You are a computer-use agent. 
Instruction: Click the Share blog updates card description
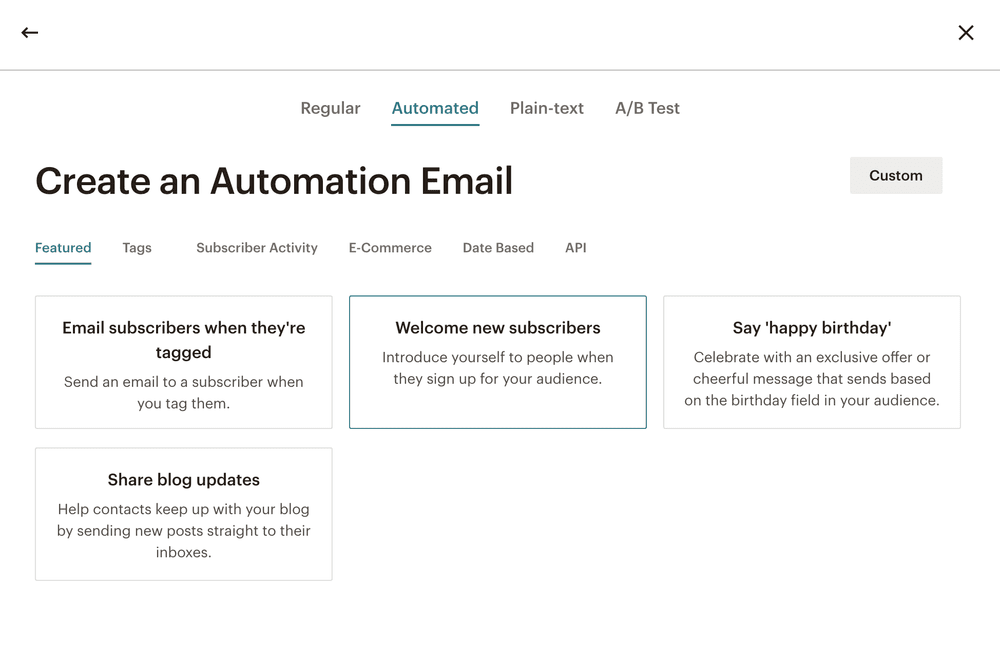pos(183,531)
